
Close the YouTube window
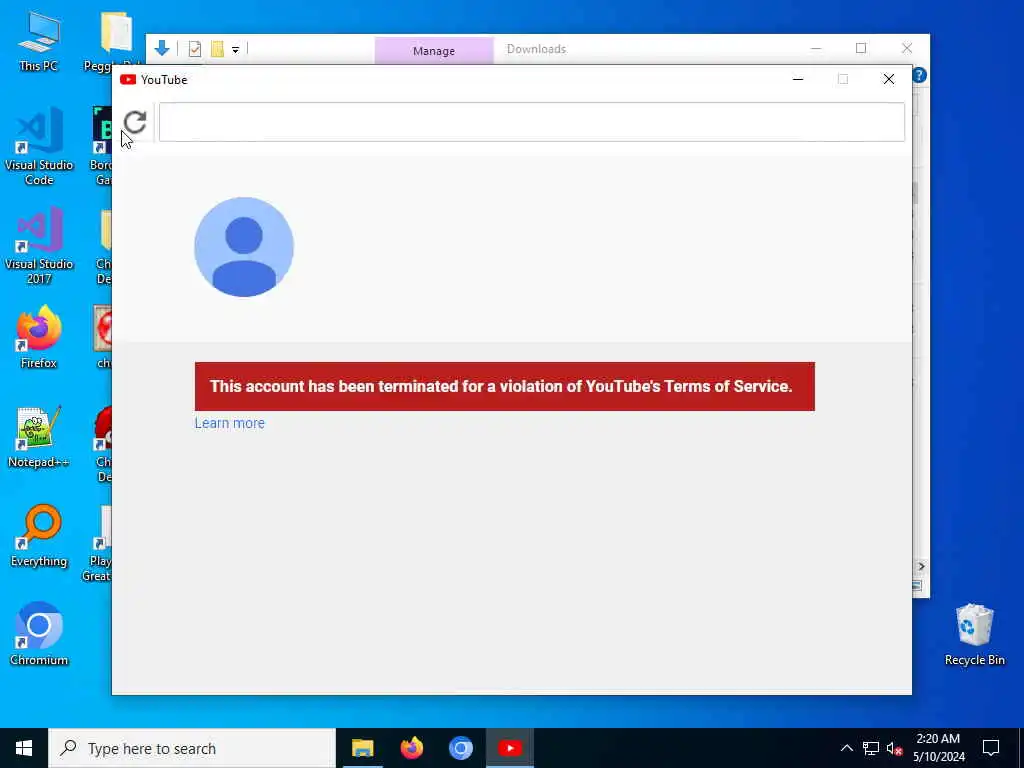[889, 80]
